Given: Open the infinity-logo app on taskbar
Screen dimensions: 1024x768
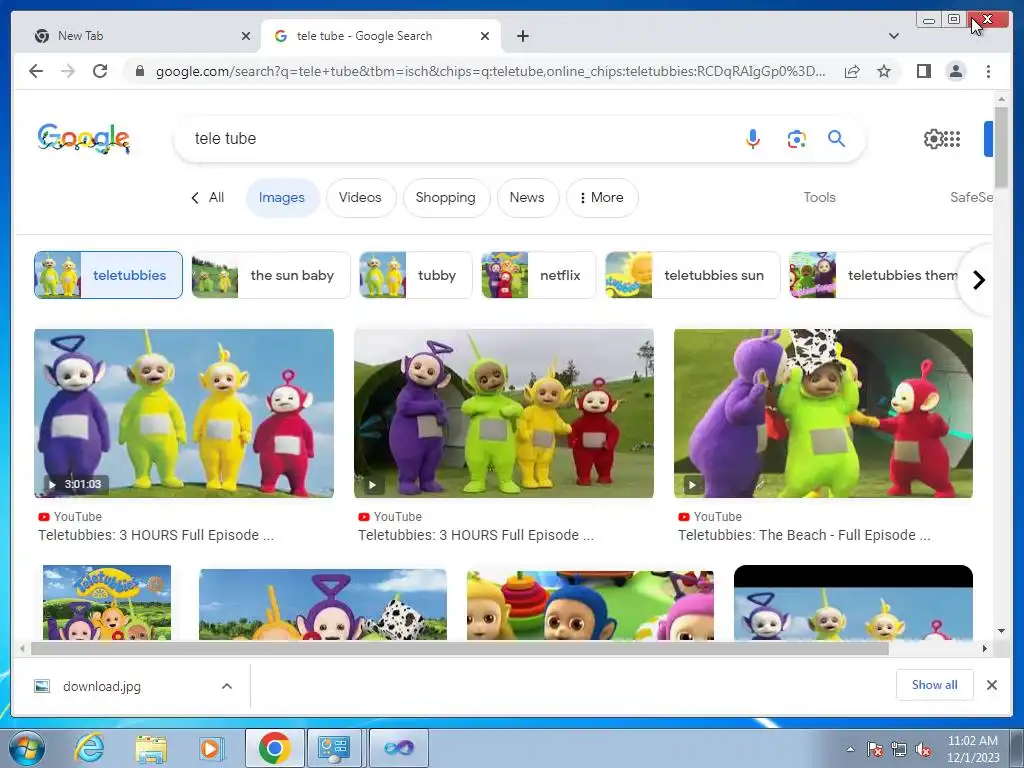Looking at the screenshot, I should click(399, 748).
